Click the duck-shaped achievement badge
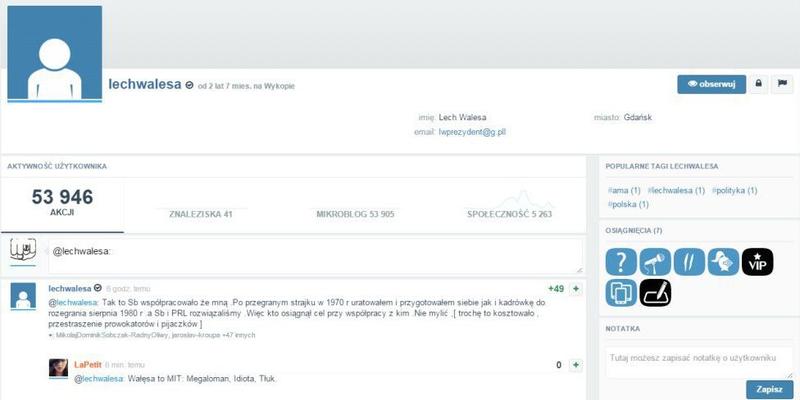The width and height of the screenshot is (800, 400). tap(723, 262)
